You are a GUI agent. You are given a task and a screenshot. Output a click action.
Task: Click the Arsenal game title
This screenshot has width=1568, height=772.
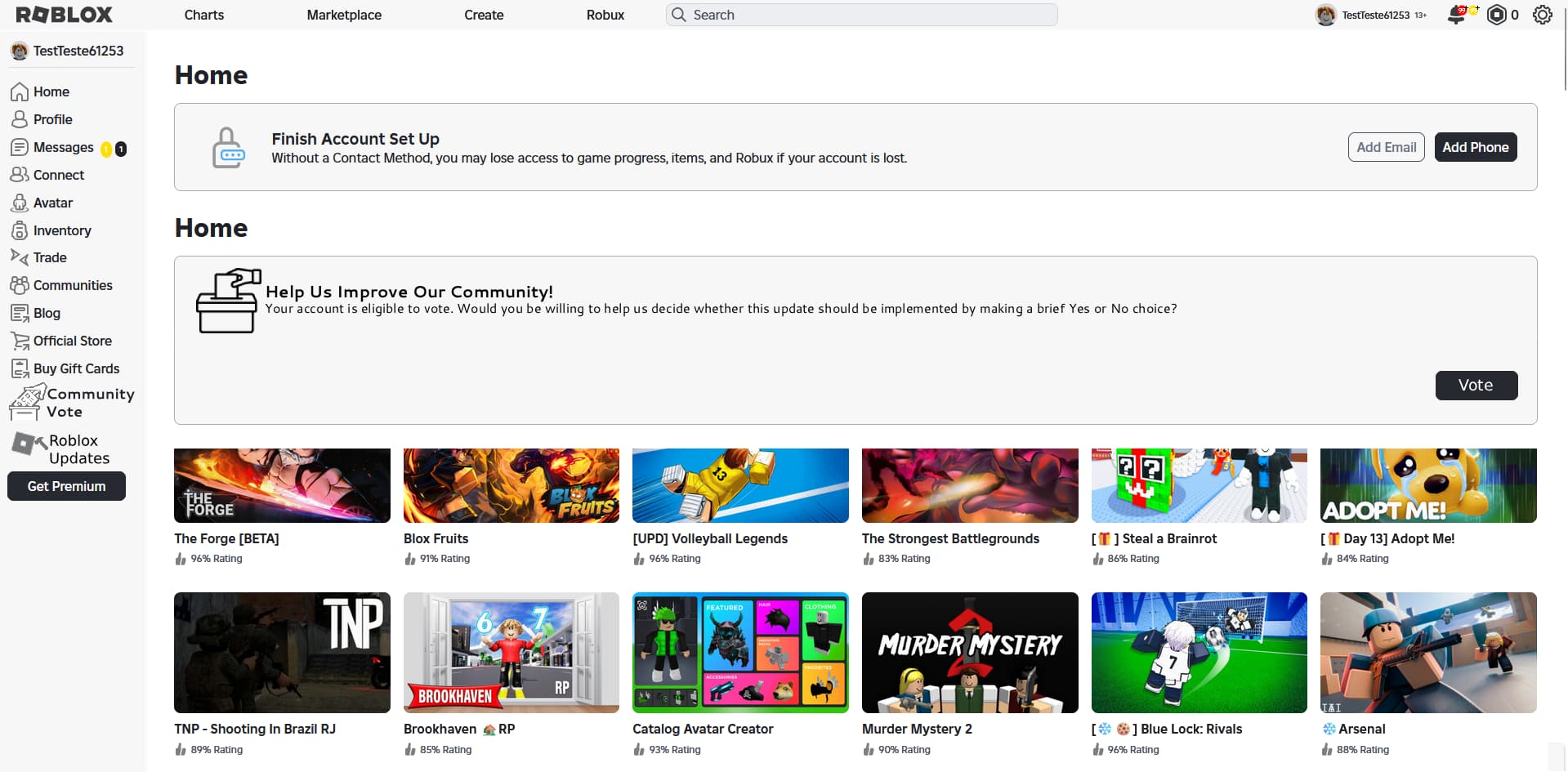click(1353, 729)
